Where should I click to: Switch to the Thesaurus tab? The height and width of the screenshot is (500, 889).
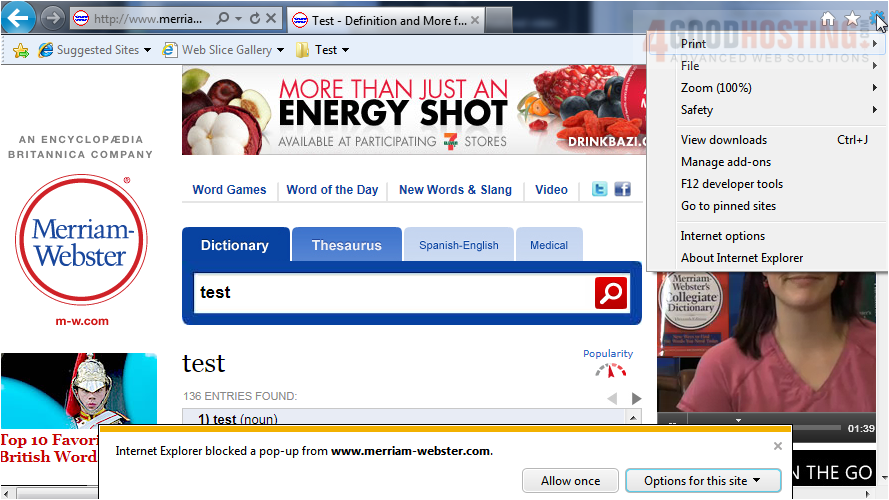346,245
